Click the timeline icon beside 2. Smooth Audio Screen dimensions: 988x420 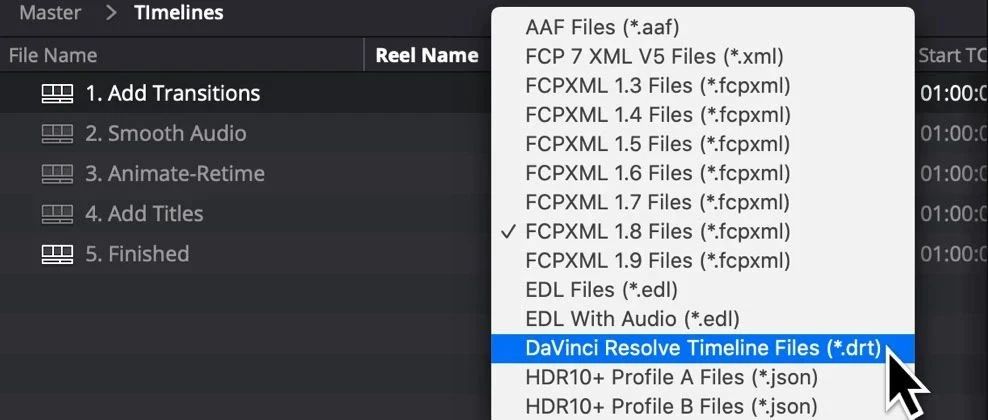[57, 134]
